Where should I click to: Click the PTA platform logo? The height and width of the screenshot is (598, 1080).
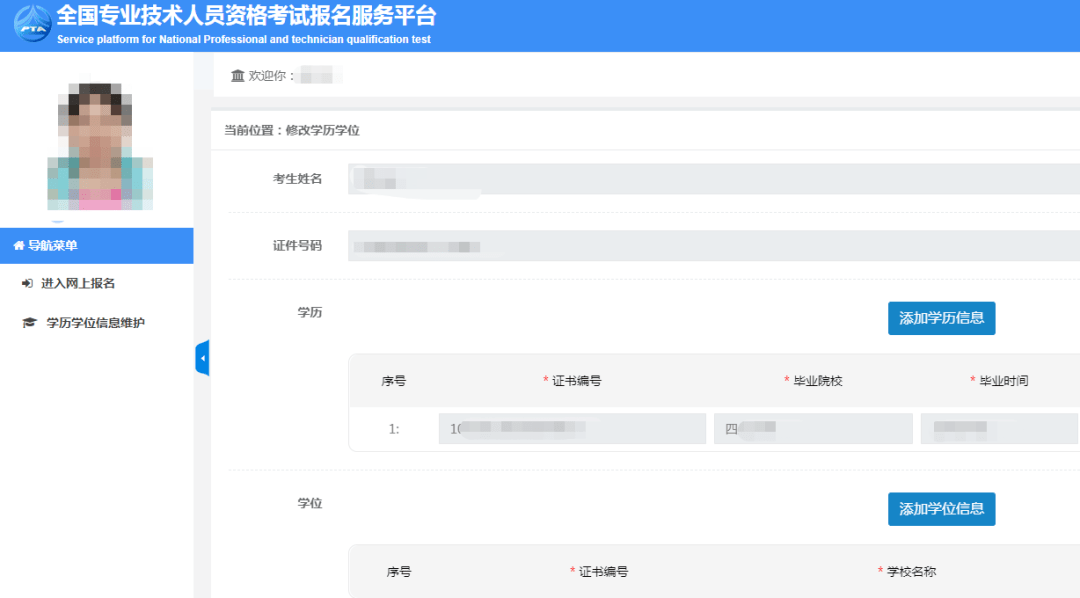tap(30, 25)
